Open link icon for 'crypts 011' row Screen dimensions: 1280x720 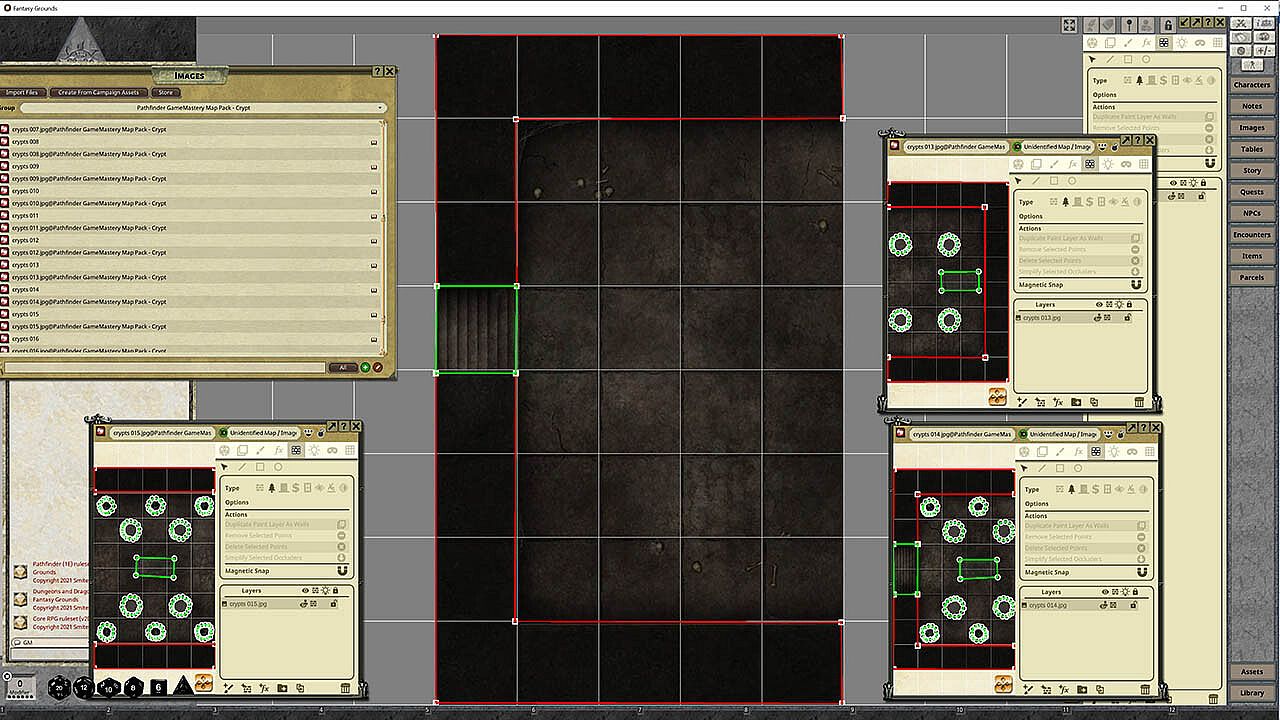(374, 216)
